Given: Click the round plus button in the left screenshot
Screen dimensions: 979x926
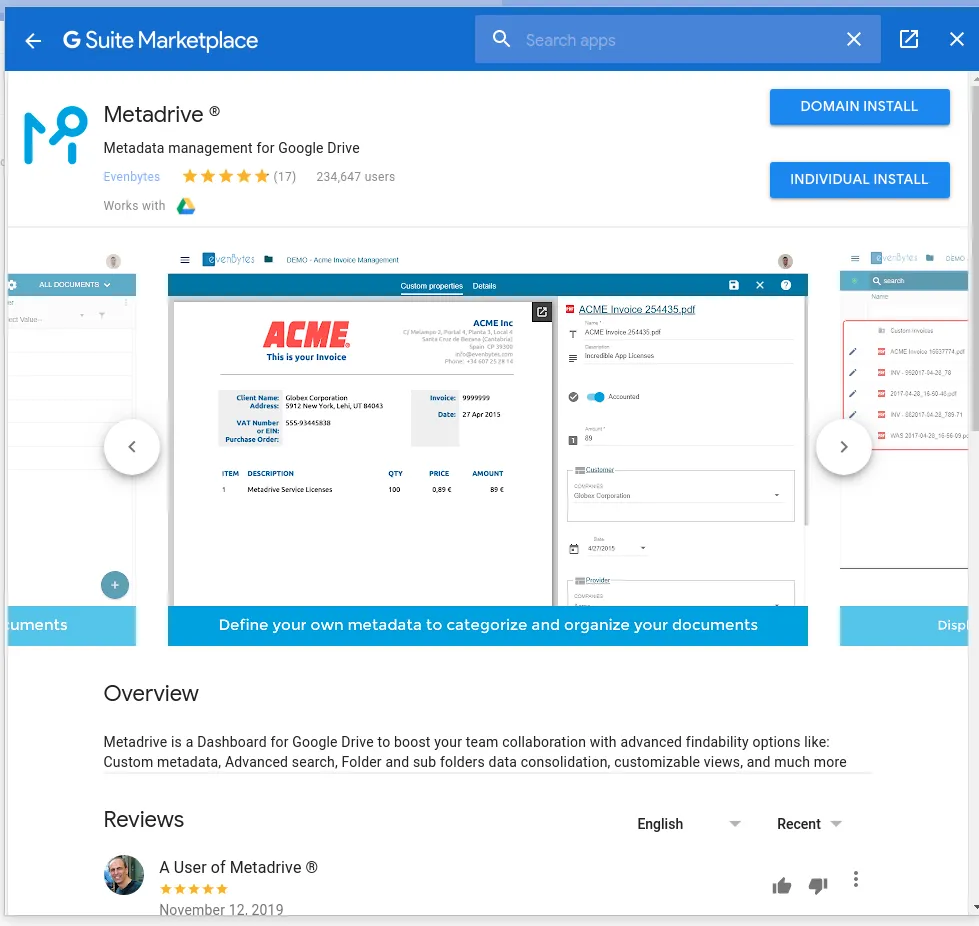Looking at the screenshot, I should point(115,585).
